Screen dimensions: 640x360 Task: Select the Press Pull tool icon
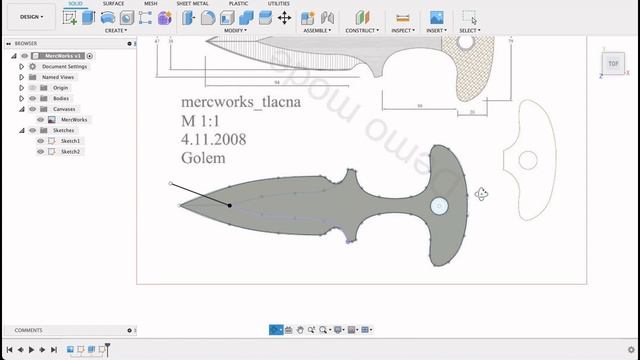point(189,18)
